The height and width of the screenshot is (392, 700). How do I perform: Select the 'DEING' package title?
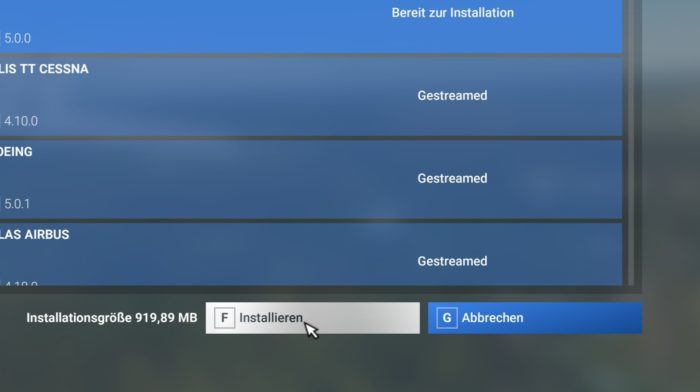16,152
